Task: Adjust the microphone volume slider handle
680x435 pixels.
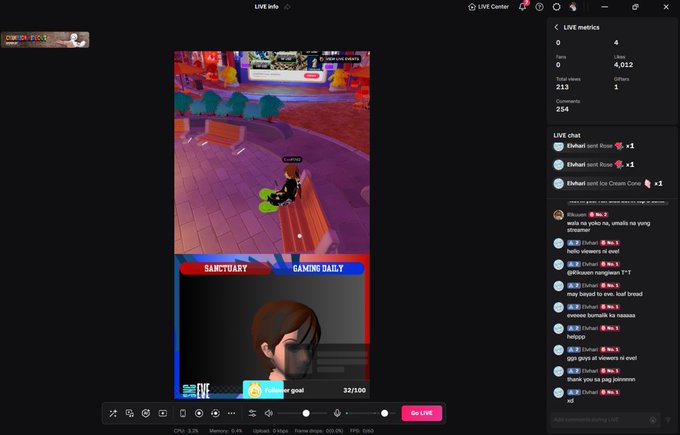Action: pyautogui.click(x=385, y=413)
